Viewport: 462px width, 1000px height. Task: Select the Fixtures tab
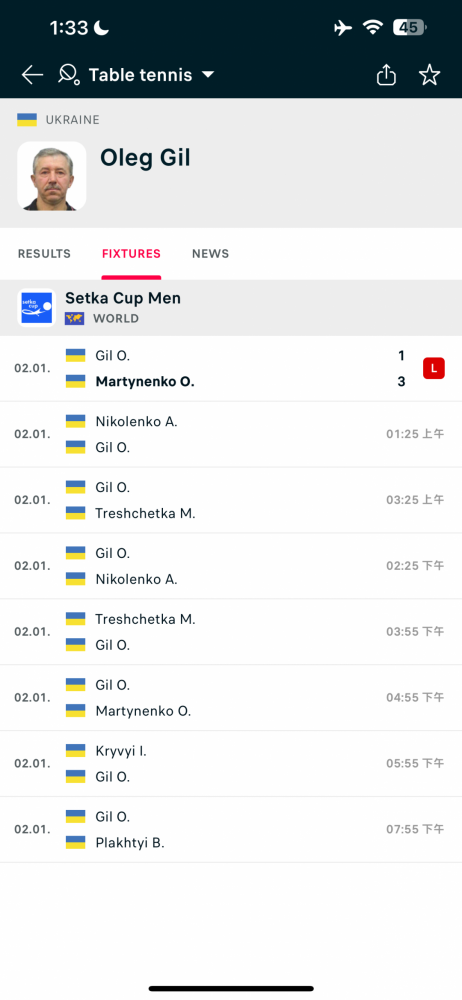pyautogui.click(x=131, y=254)
